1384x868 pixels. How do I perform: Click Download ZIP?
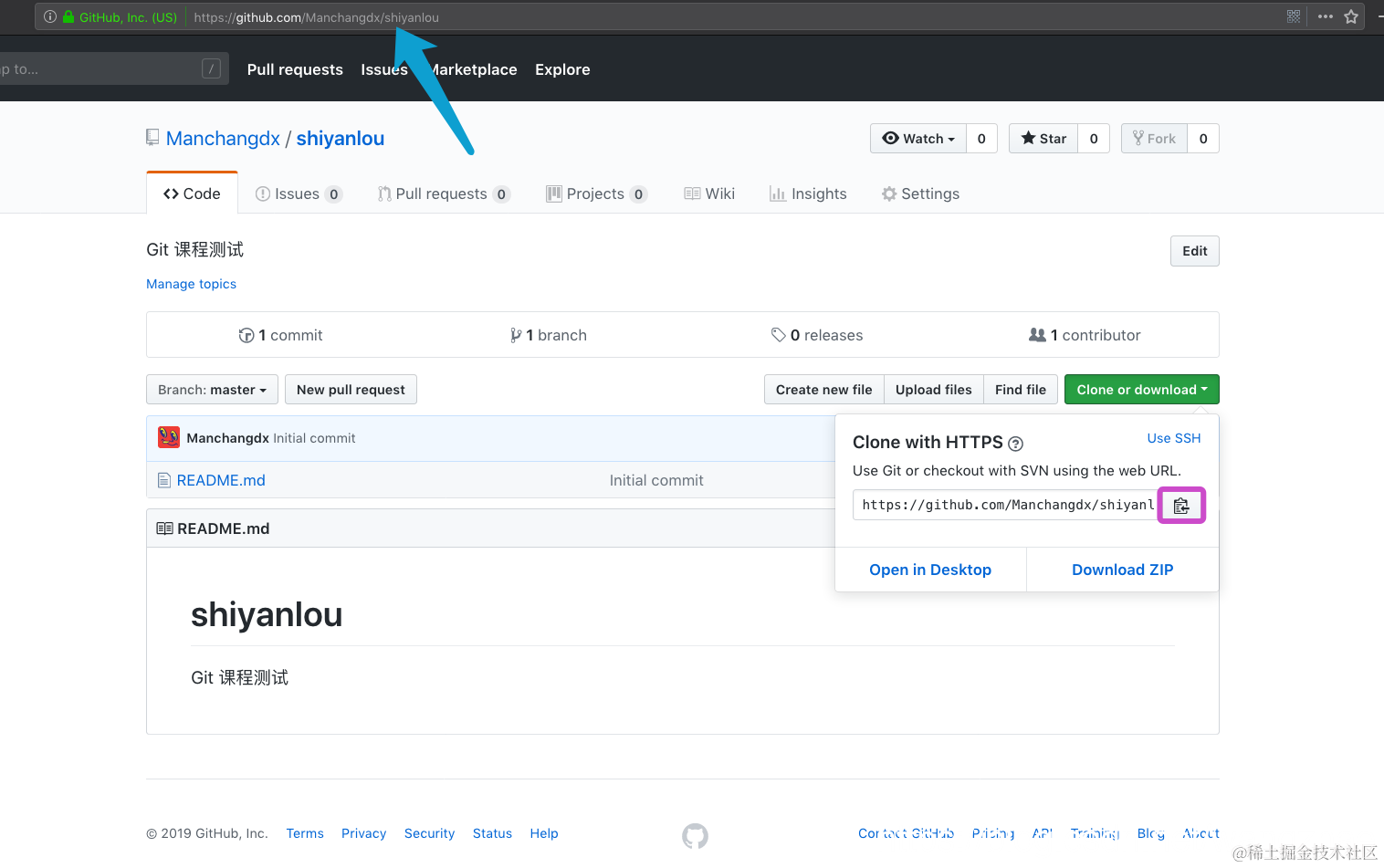(1123, 570)
